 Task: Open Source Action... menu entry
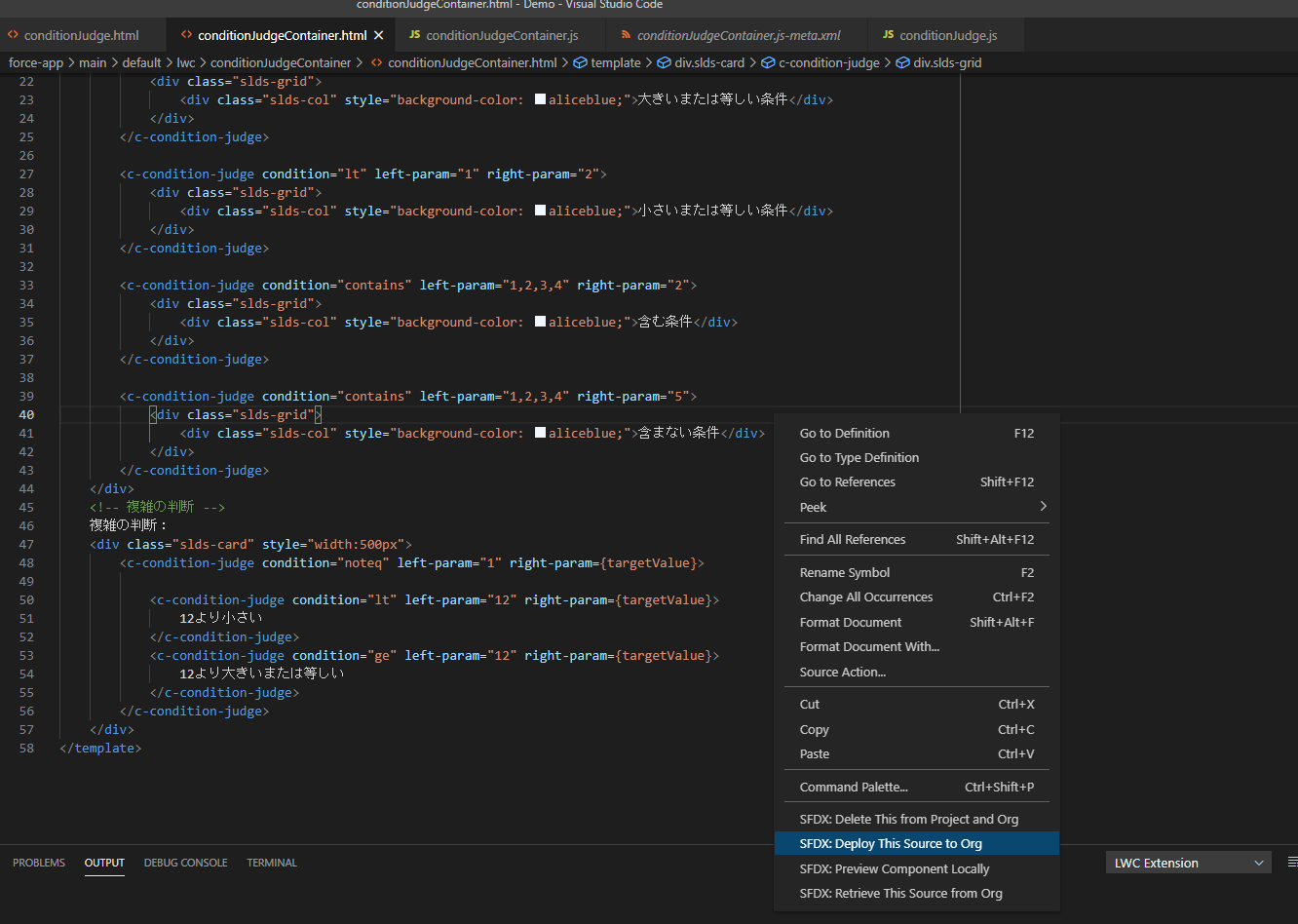pos(917,672)
